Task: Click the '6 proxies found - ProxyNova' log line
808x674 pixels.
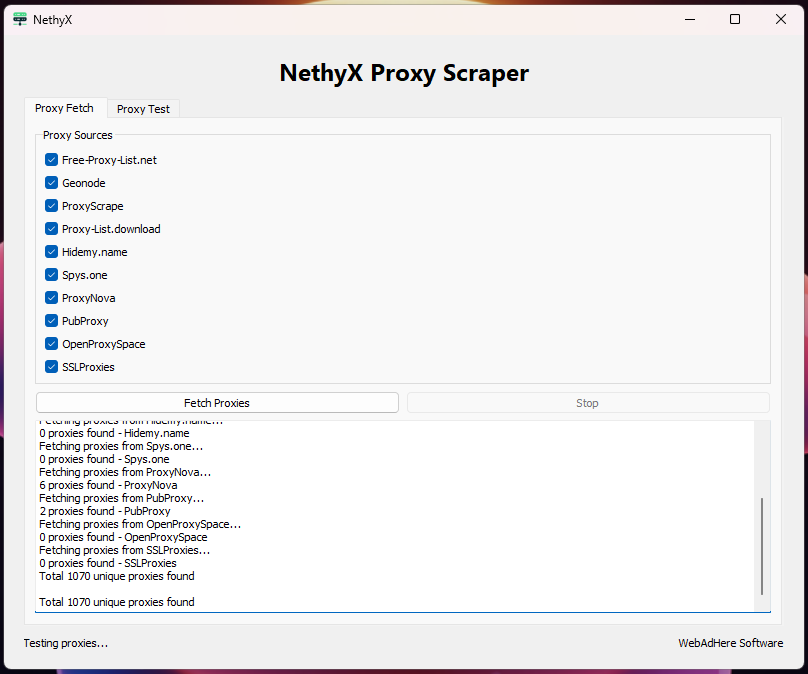Action: (x=108, y=485)
